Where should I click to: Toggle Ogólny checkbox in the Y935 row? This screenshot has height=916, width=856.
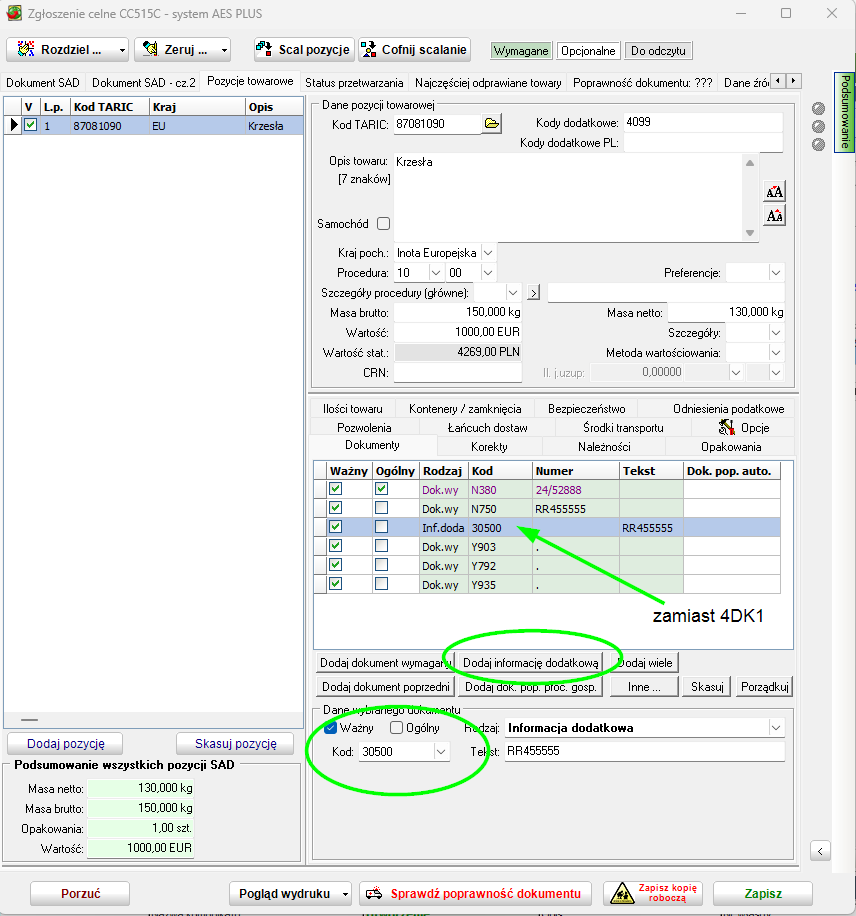click(x=382, y=584)
